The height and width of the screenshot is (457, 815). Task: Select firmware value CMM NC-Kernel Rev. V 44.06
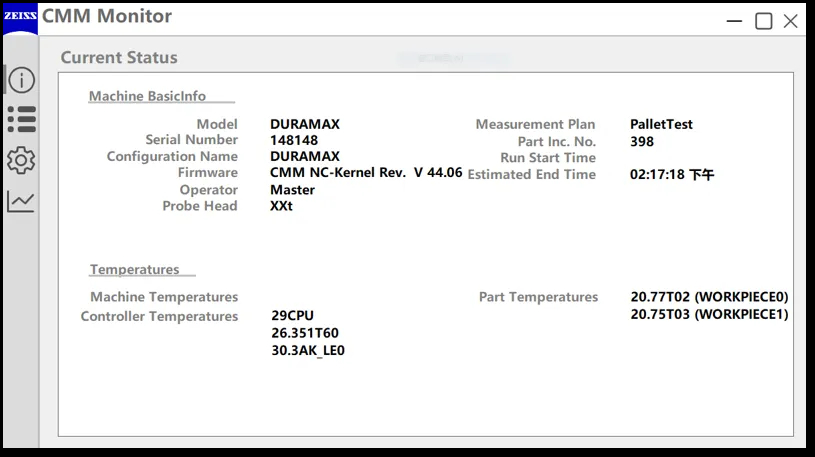pos(366,173)
